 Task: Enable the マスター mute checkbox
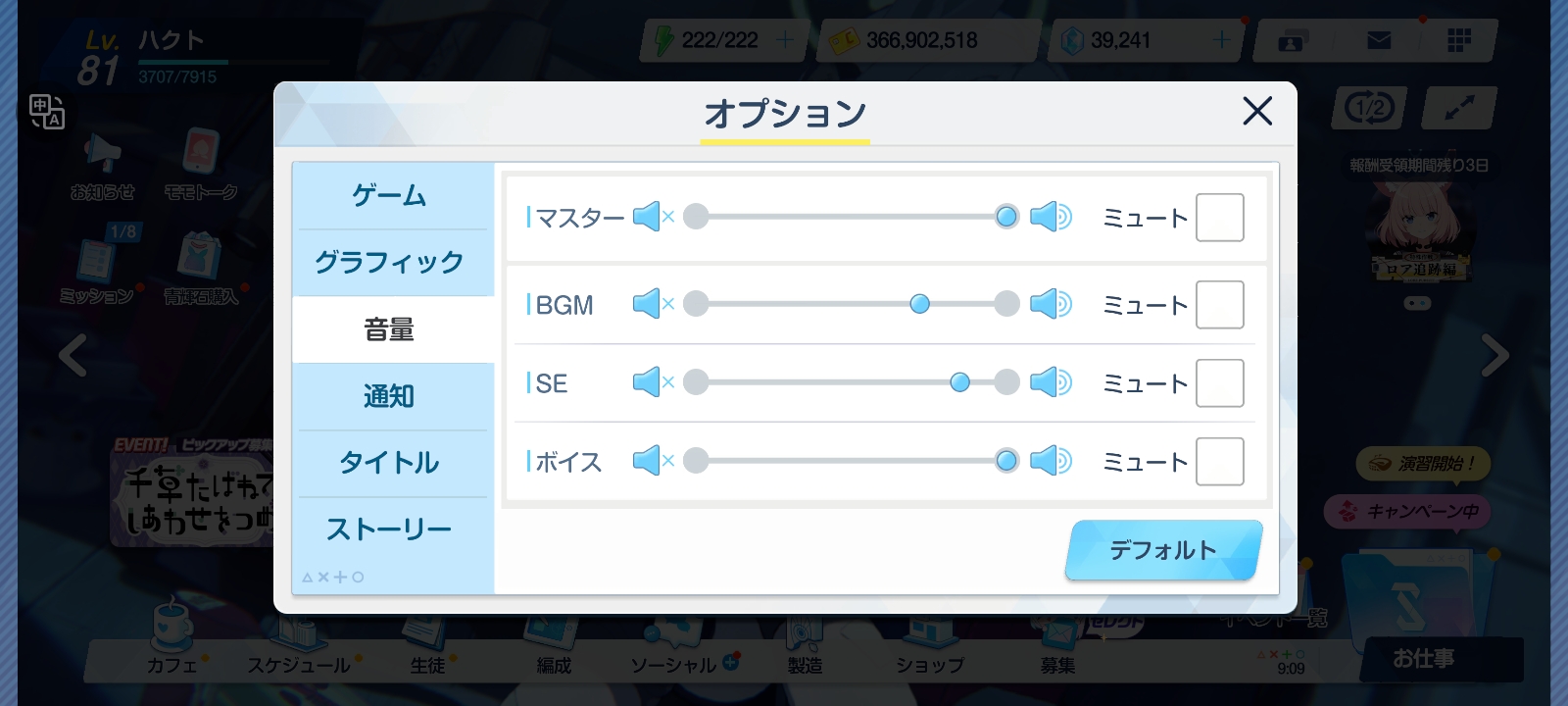point(1220,218)
